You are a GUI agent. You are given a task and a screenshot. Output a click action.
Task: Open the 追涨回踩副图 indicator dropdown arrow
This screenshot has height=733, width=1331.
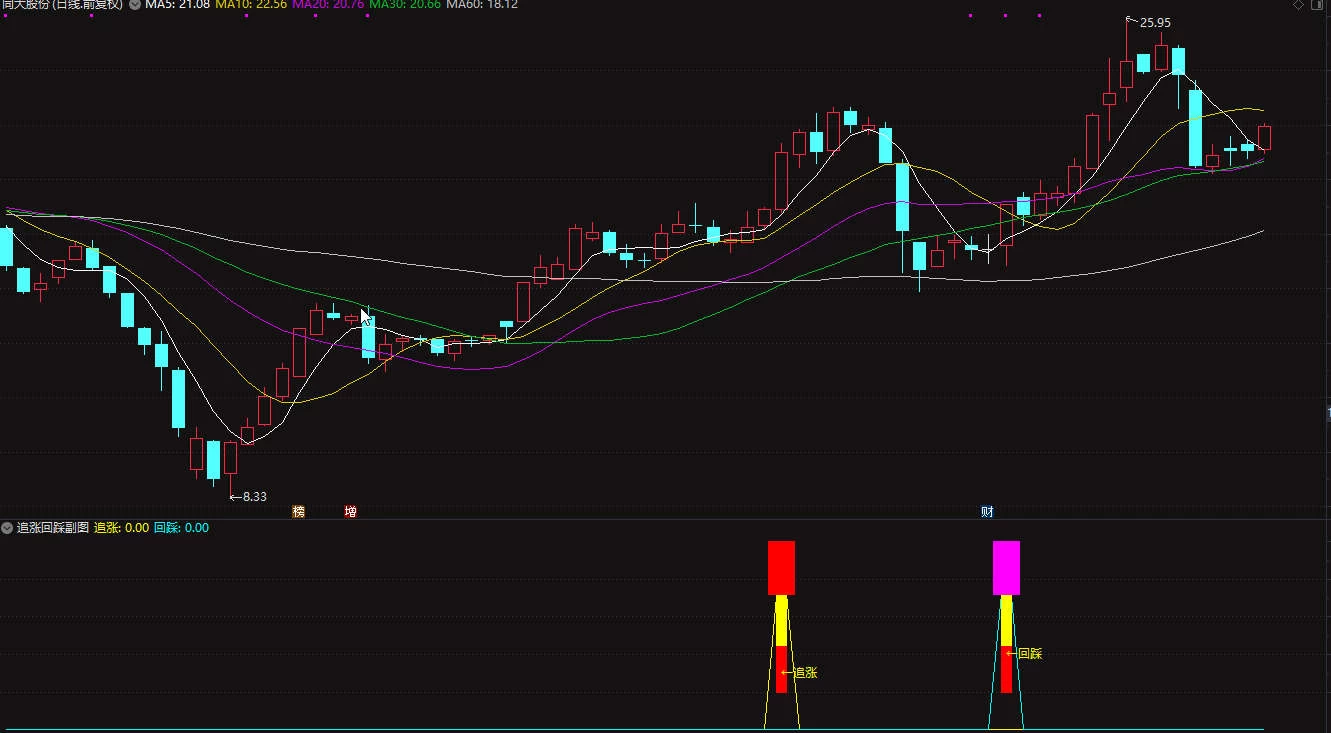(8, 527)
